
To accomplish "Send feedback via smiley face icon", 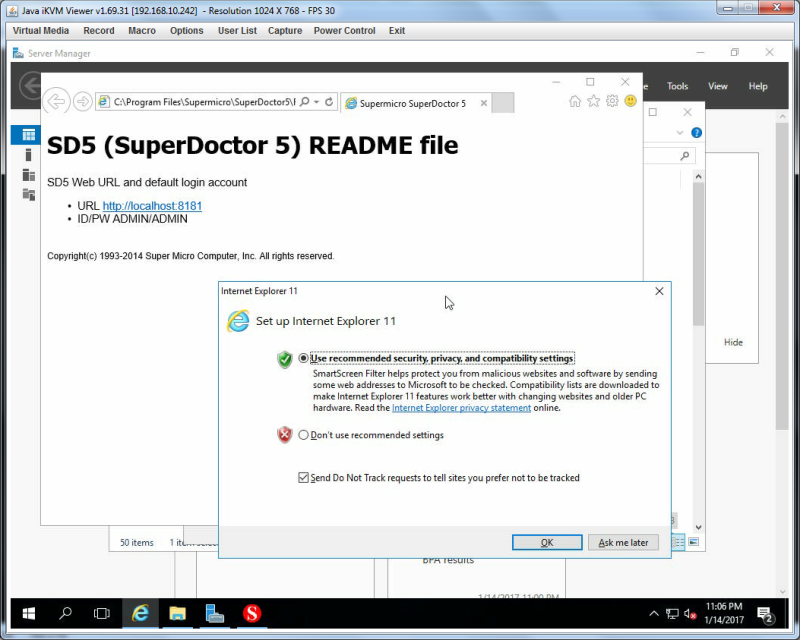I will (x=631, y=101).
